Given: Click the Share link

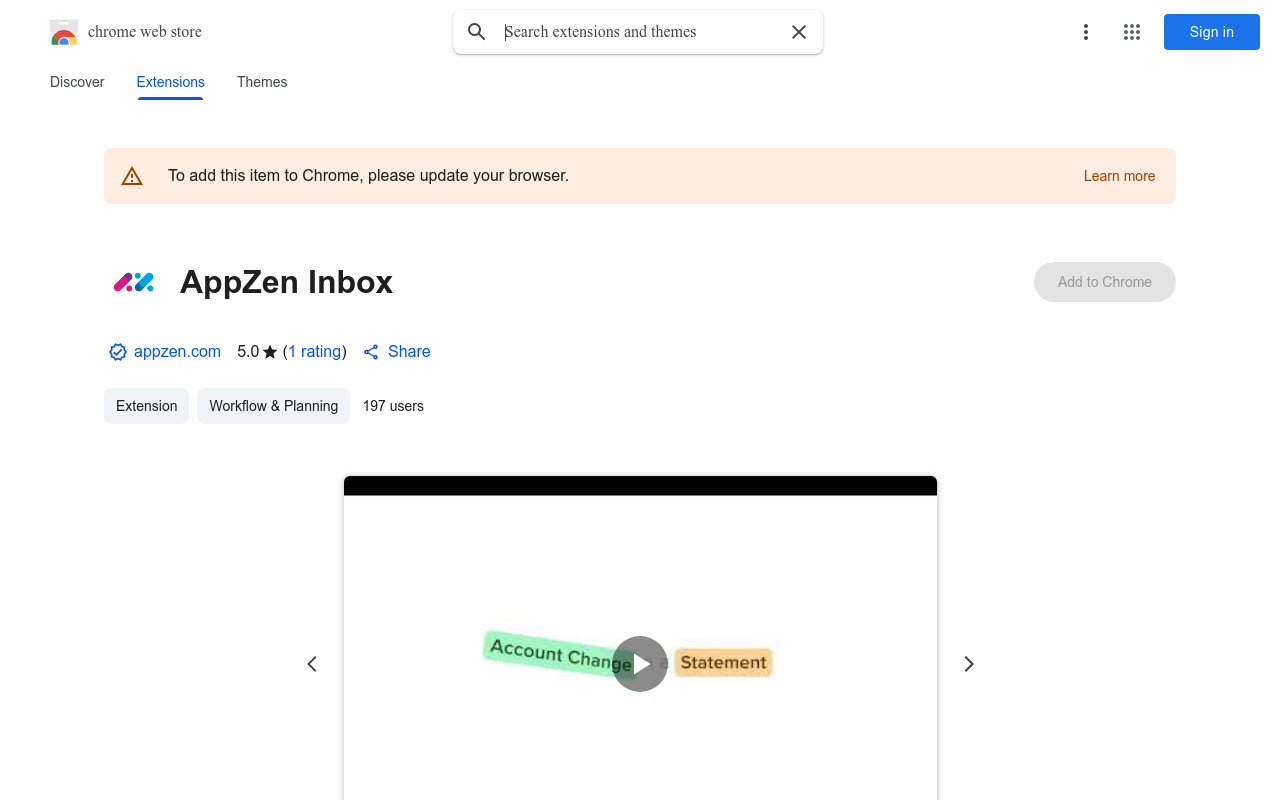Looking at the screenshot, I should (397, 352).
